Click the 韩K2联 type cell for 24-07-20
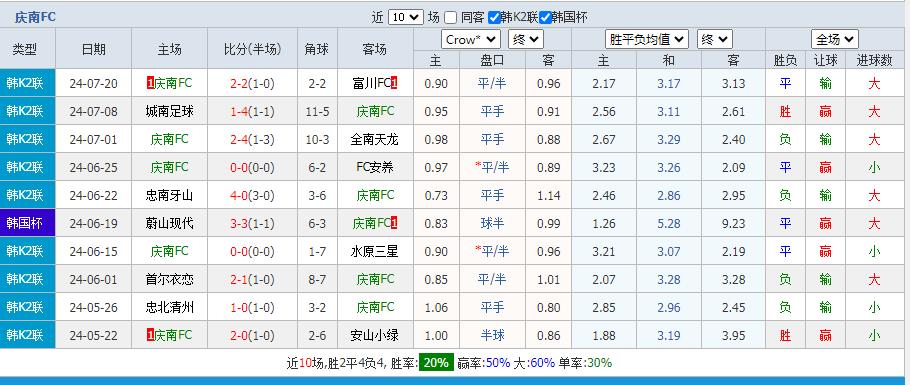Image resolution: width=910 pixels, height=385 pixels. 27,84
